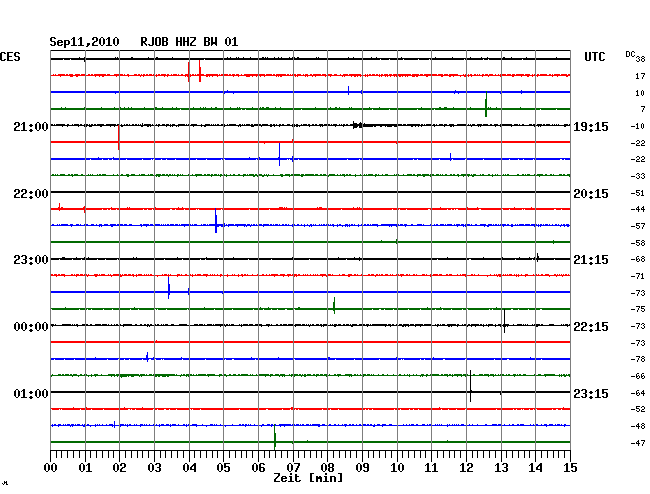650x494 pixels.
Task: Click the DC value -44
Action: pos(638,209)
